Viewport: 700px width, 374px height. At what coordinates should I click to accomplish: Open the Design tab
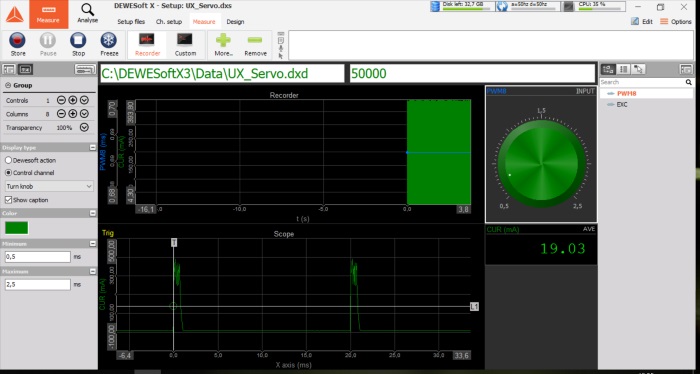point(235,21)
